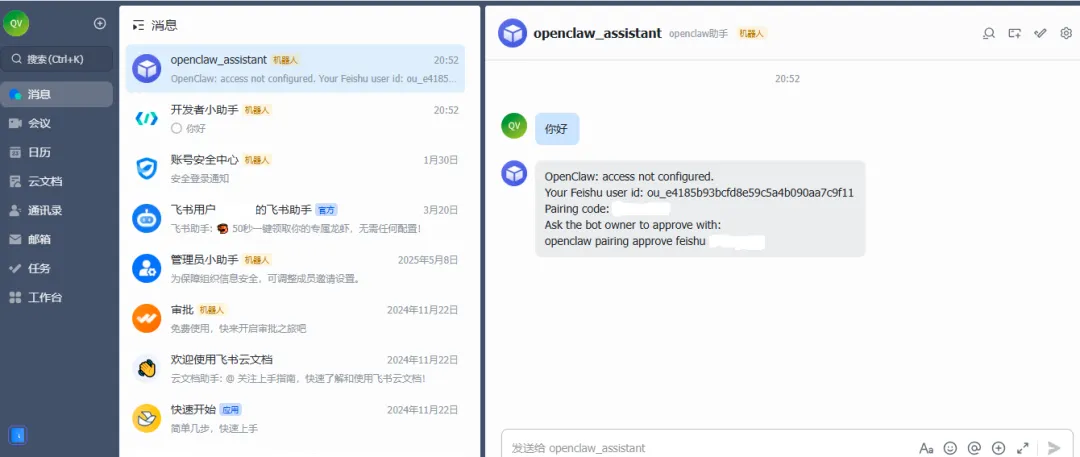Open 任务 in the sidebar

[56, 268]
